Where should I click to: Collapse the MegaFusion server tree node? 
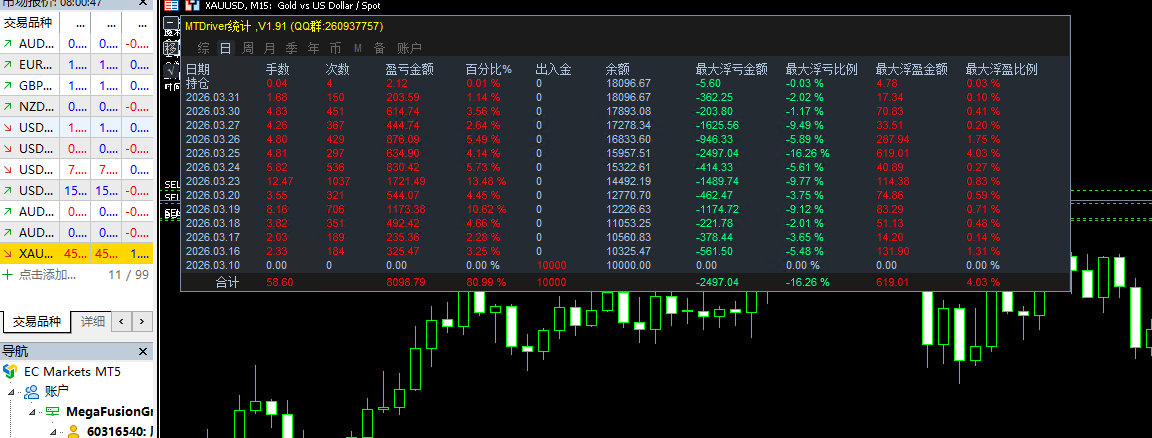coord(33,411)
